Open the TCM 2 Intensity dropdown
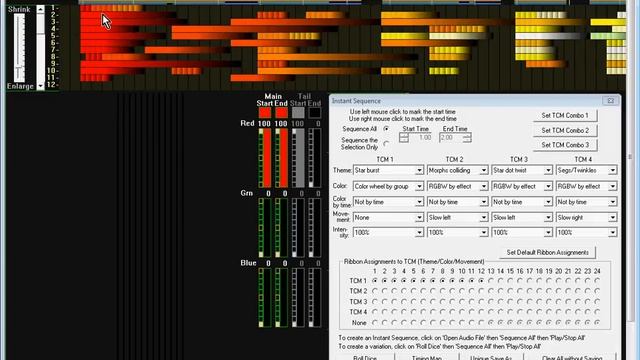Viewport: 640px width, 360px height. click(x=457, y=233)
